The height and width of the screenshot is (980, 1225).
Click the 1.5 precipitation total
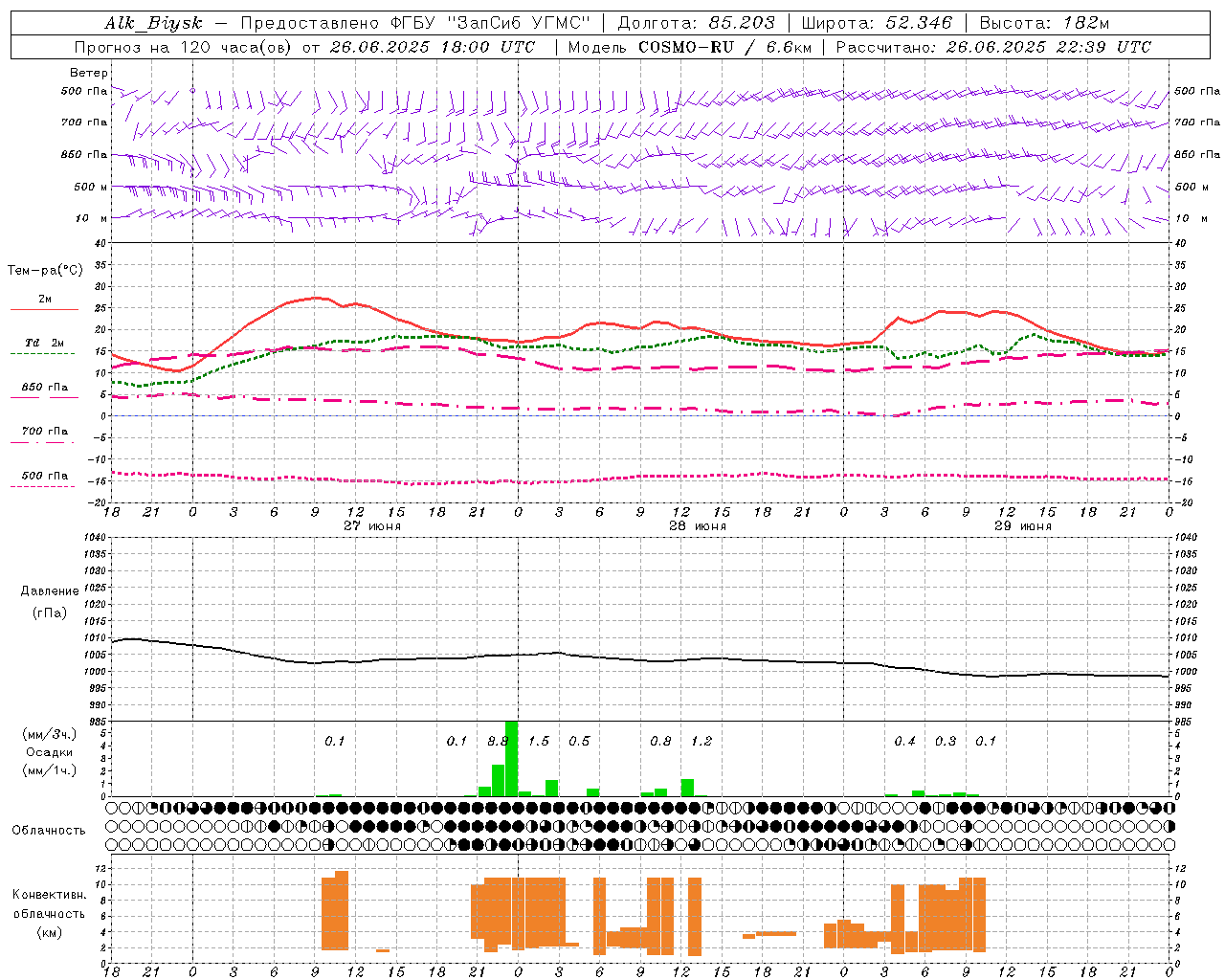(539, 742)
